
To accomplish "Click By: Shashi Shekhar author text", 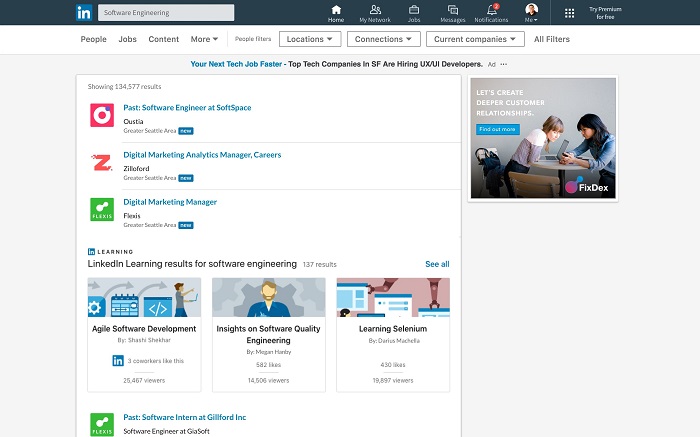I will pos(144,340).
